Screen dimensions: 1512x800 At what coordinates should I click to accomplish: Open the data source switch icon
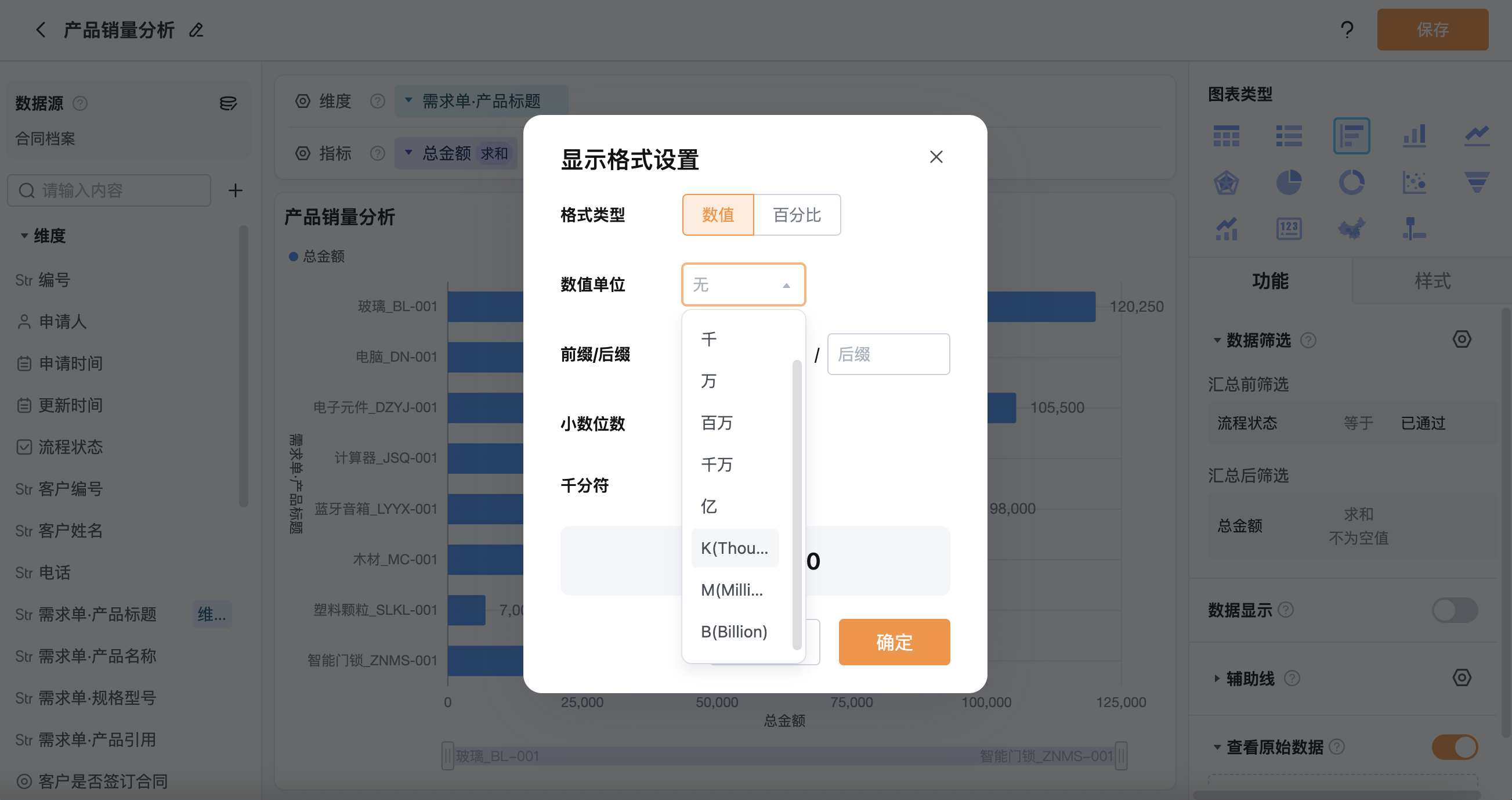tap(228, 104)
